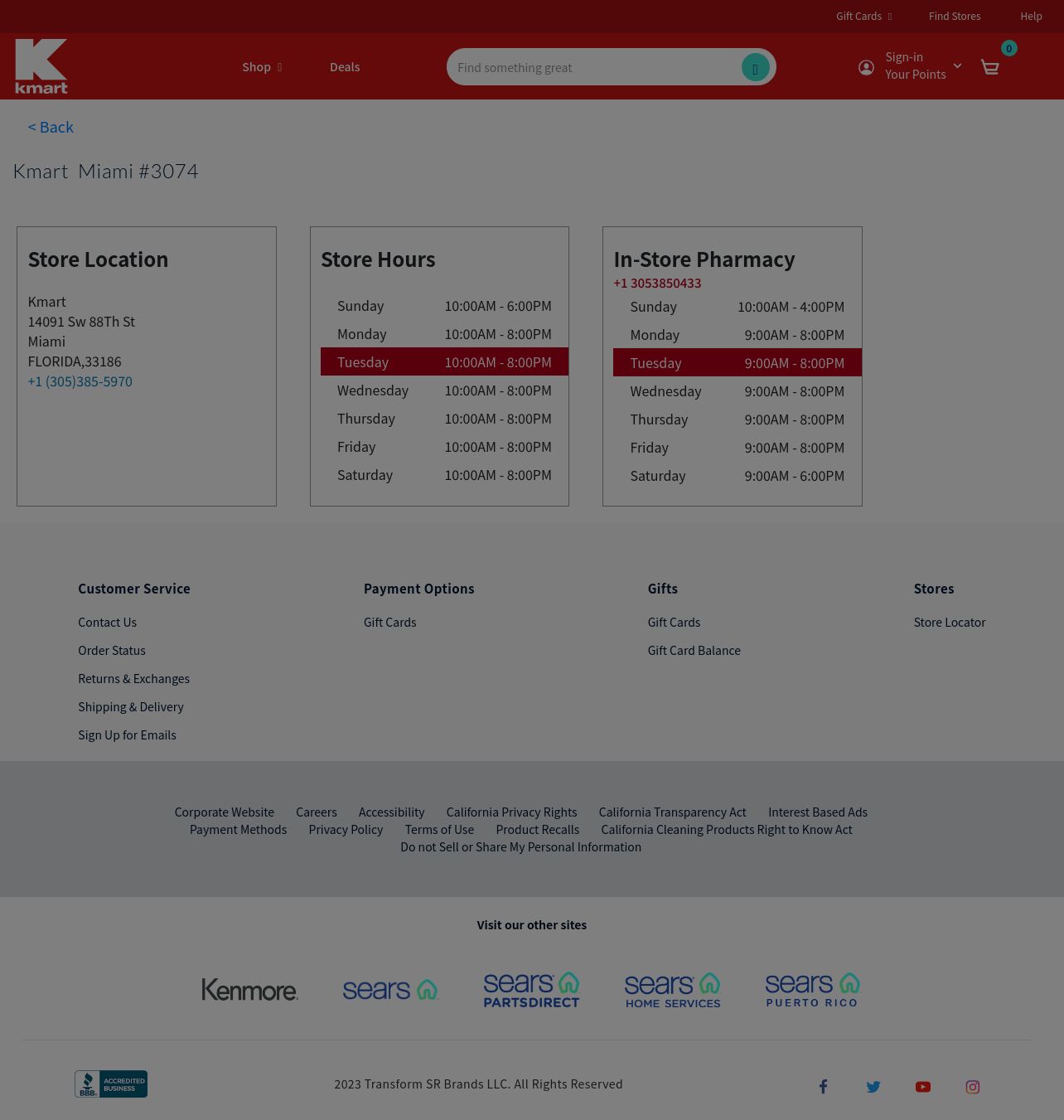Go back using the Back link
Screen dimensions: 1064x1120
tap(51, 127)
